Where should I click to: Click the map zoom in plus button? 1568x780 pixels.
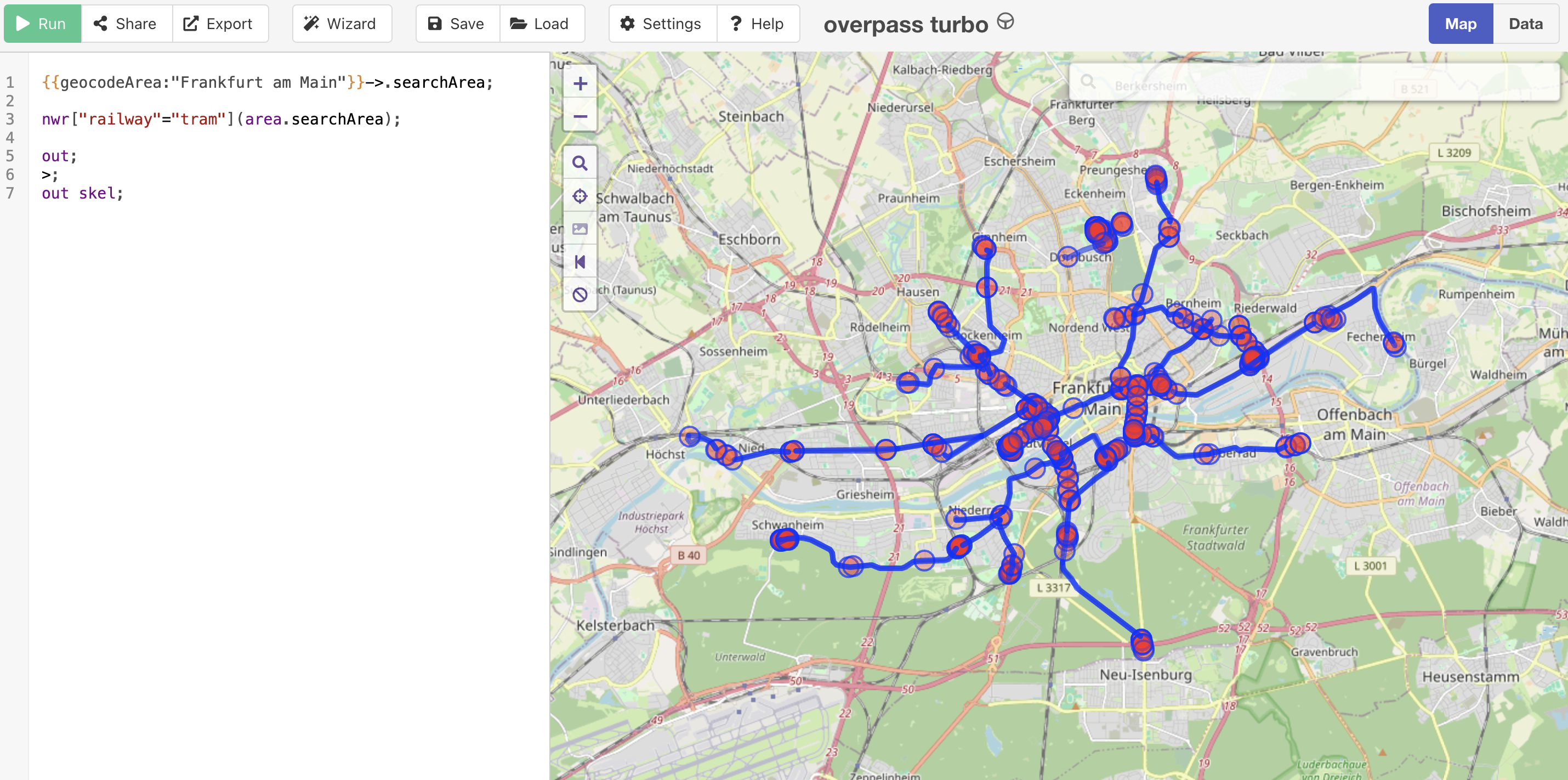[x=580, y=84]
